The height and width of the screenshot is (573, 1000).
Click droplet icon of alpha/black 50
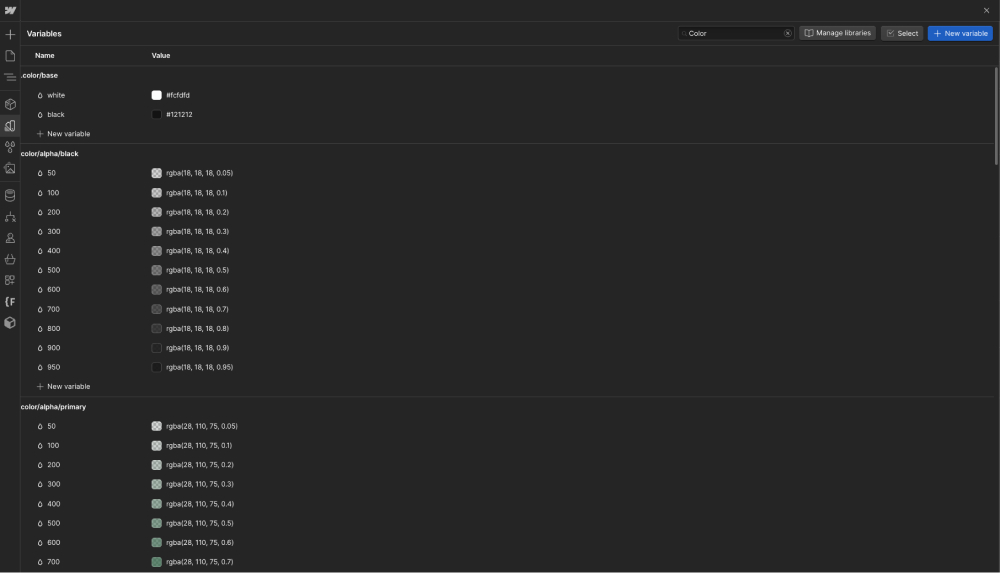pyautogui.click(x=40, y=174)
